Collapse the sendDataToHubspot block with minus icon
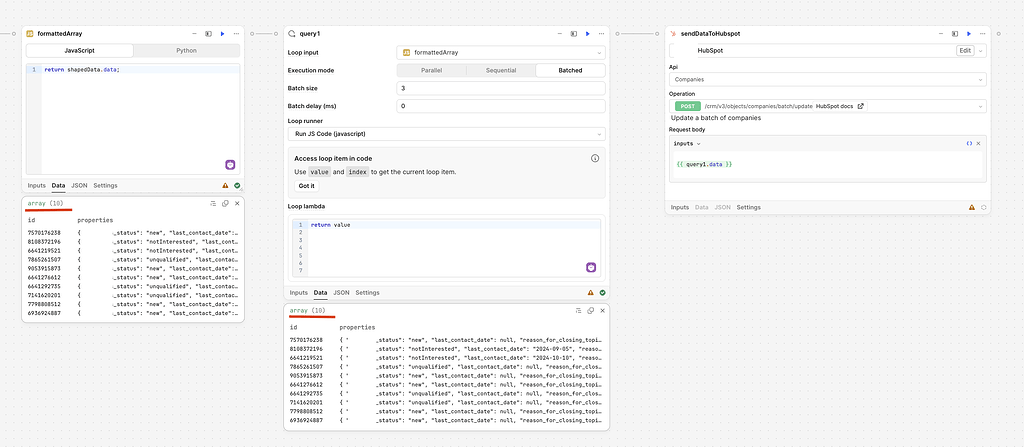 click(x=941, y=33)
